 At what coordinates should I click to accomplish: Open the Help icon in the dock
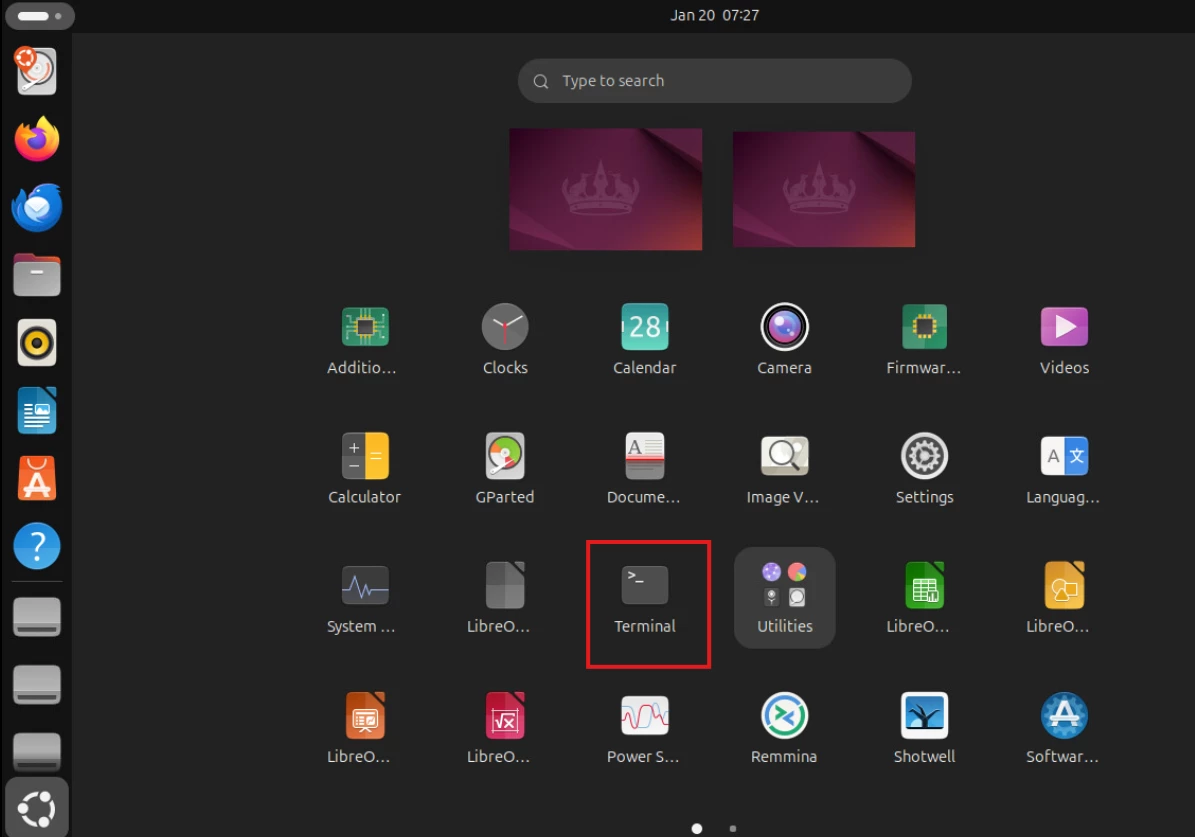click(x=37, y=546)
